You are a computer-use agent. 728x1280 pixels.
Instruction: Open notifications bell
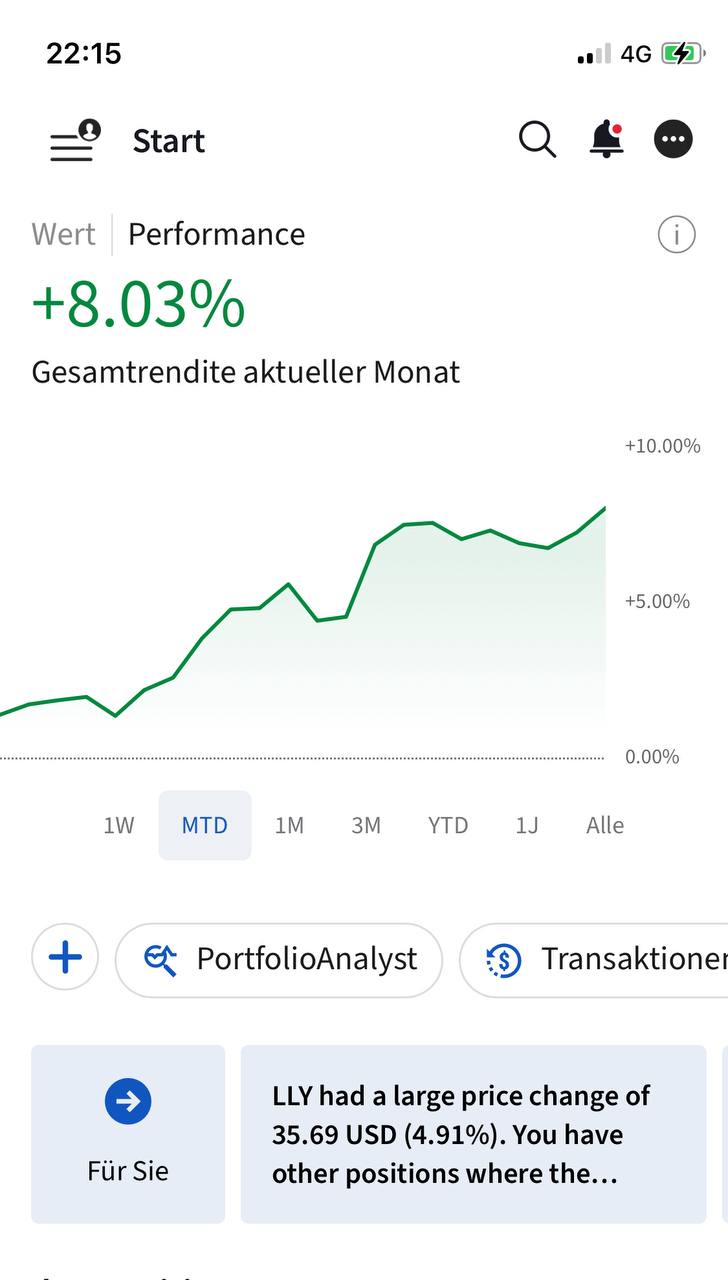[x=606, y=140]
